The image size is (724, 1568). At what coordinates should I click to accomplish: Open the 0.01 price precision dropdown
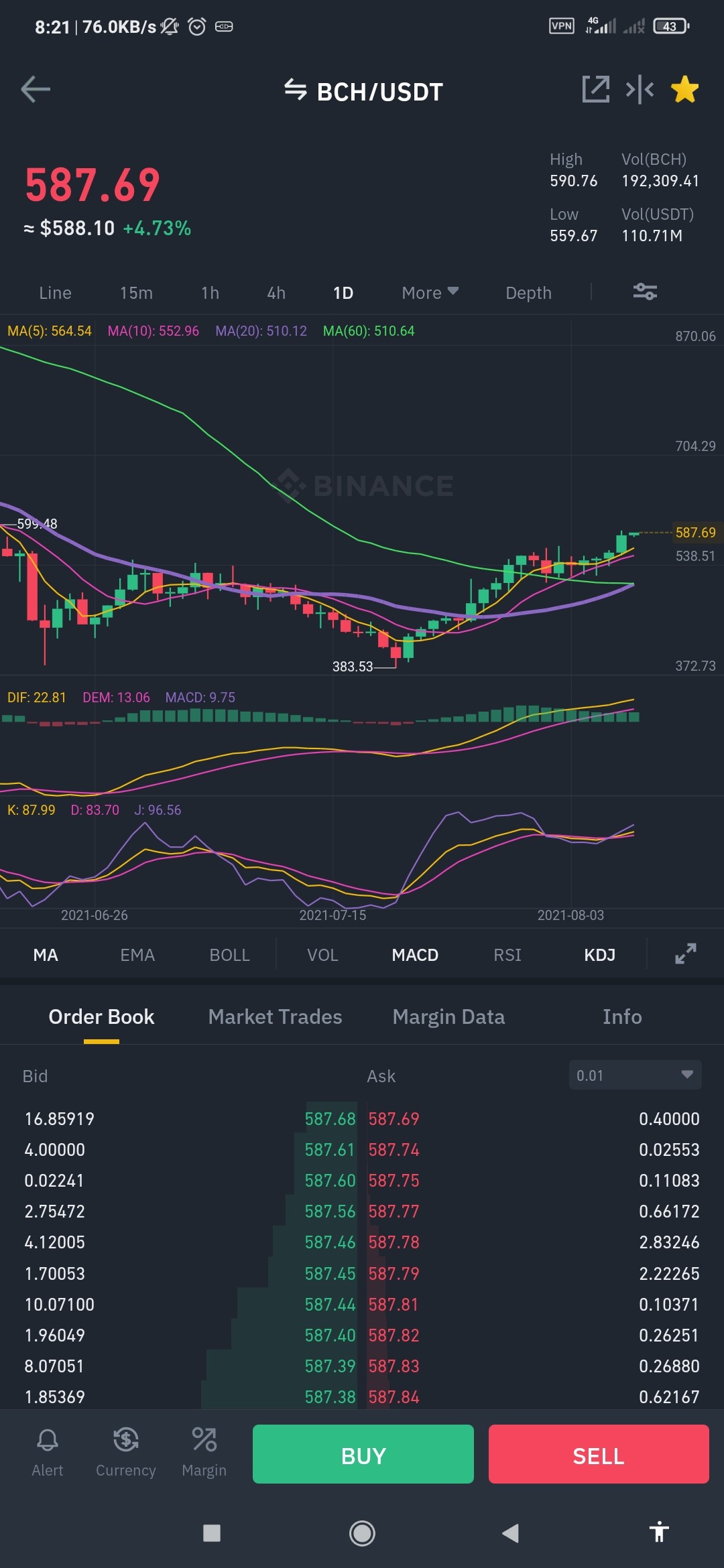pos(635,1075)
